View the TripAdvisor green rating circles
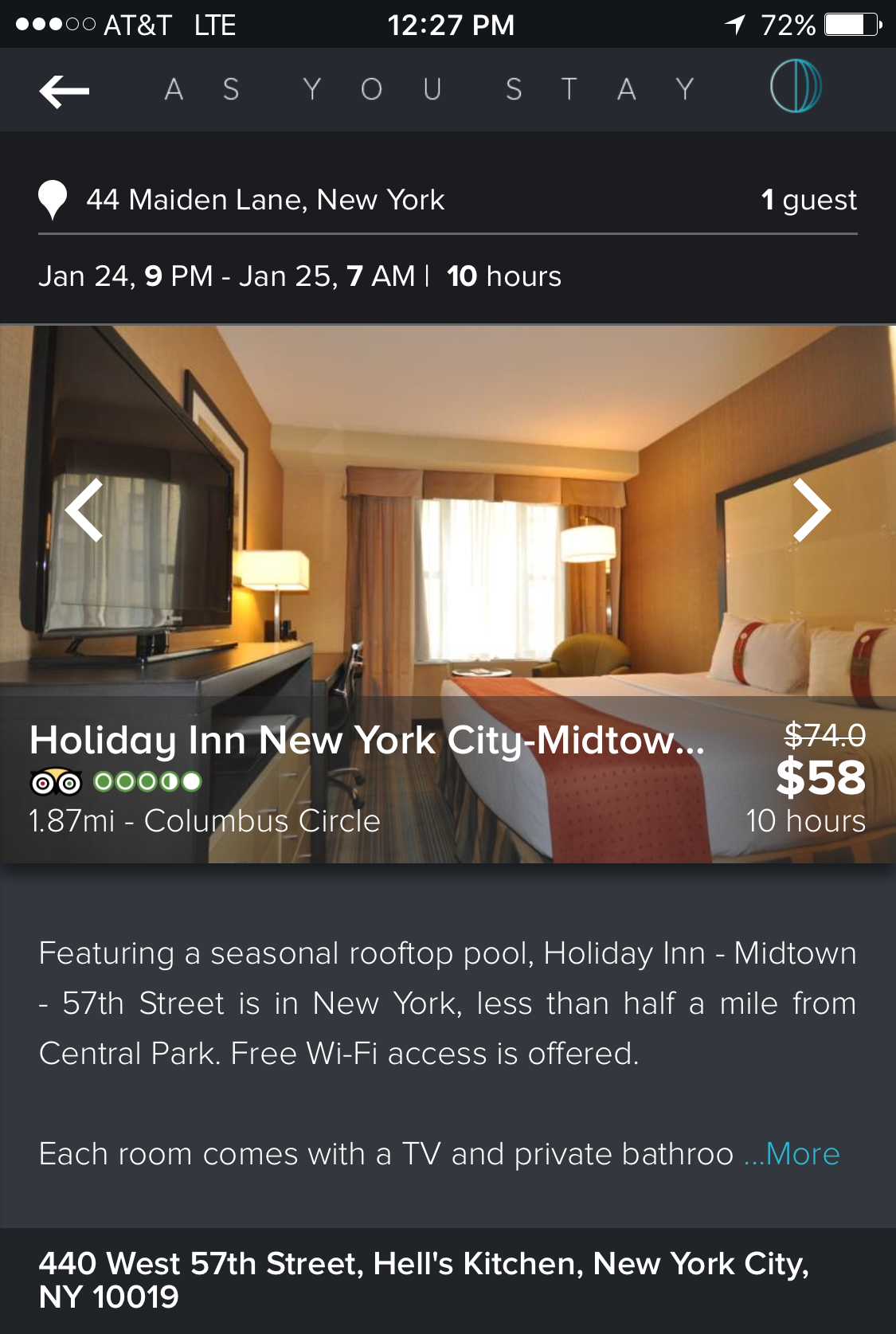Viewport: 896px width, 1334px height. pos(147,782)
